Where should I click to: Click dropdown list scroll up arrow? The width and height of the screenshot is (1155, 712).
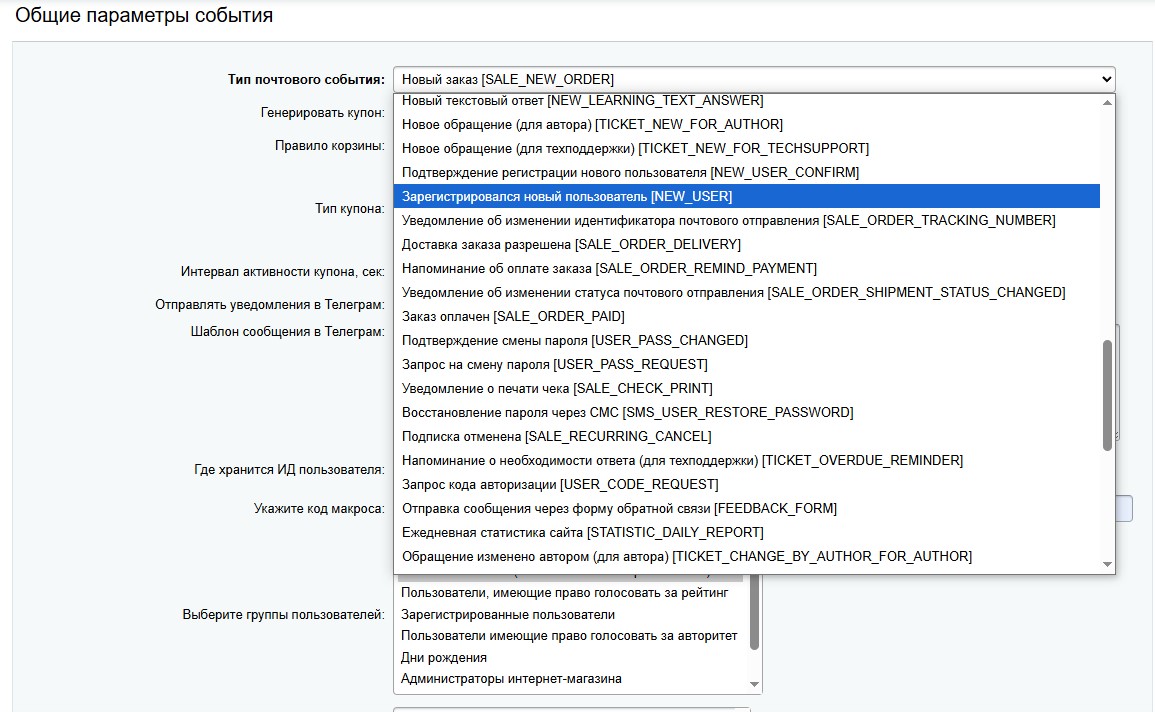[x=1107, y=102]
